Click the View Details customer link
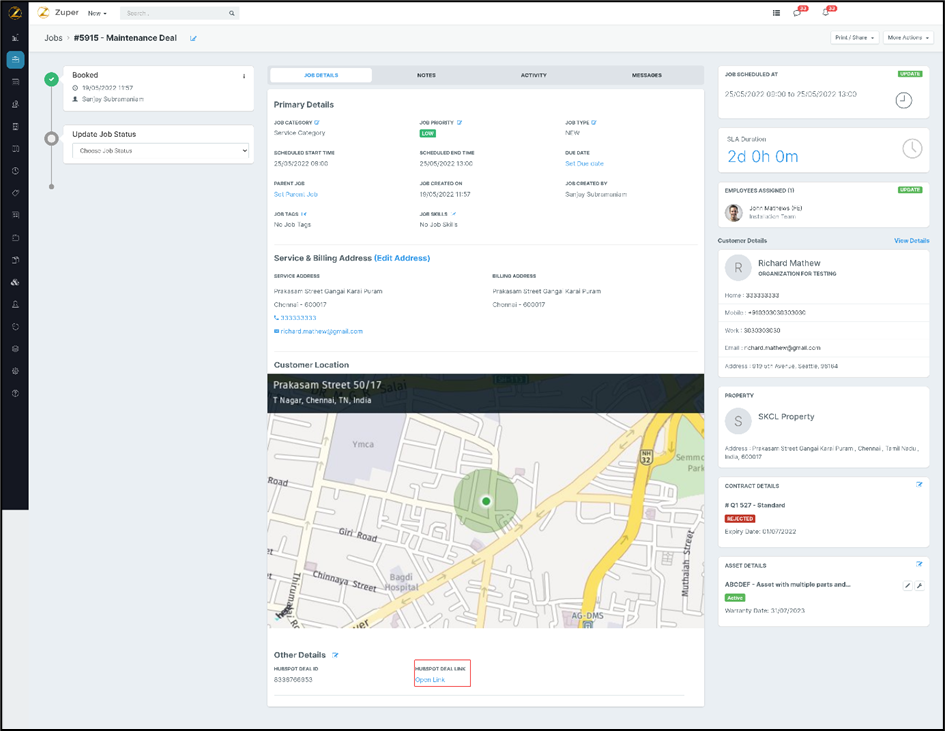 tap(911, 241)
